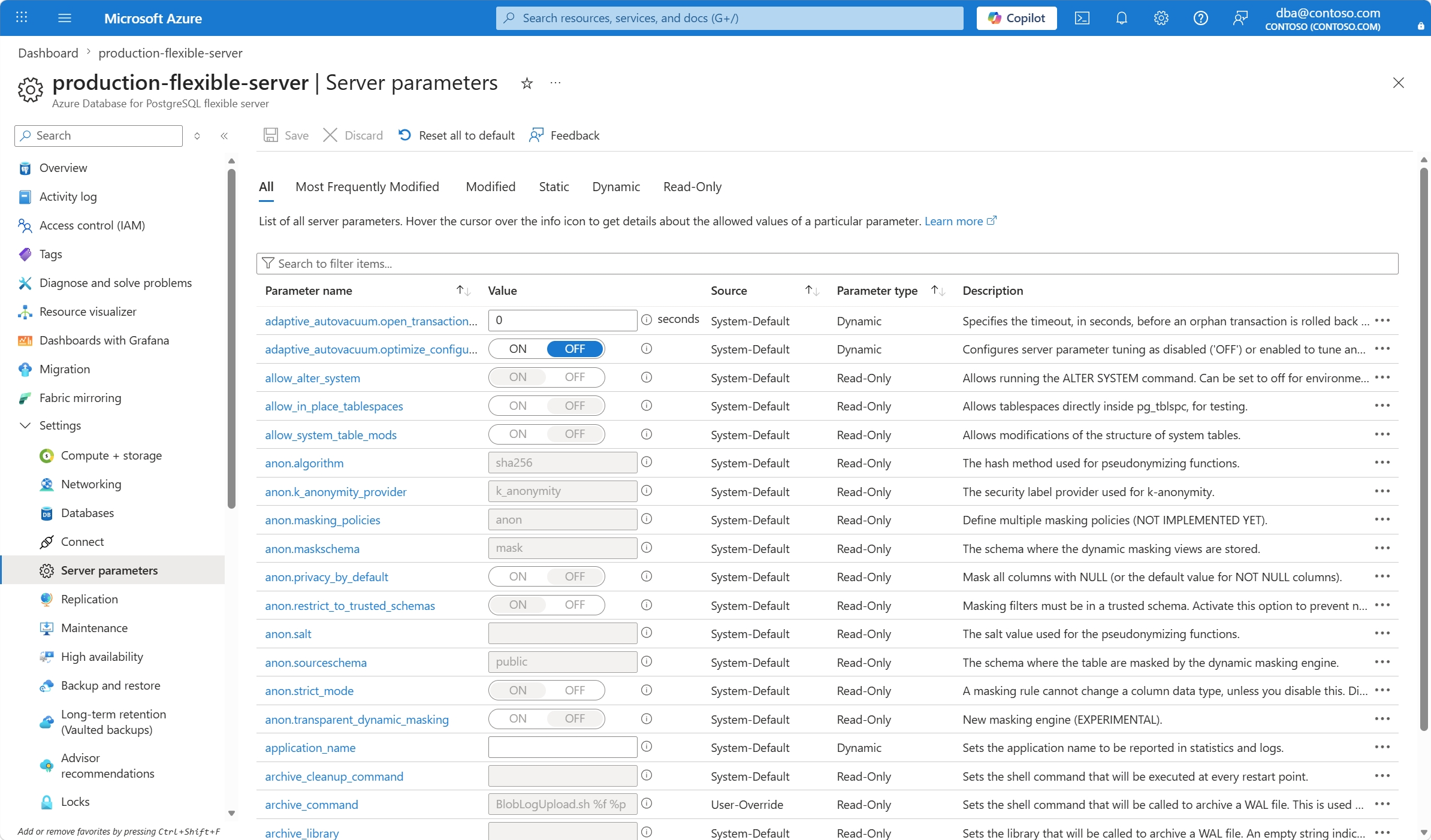This screenshot has height=840, width=1431.
Task: Click the Save toolbar button
Action: pyautogui.click(x=286, y=135)
